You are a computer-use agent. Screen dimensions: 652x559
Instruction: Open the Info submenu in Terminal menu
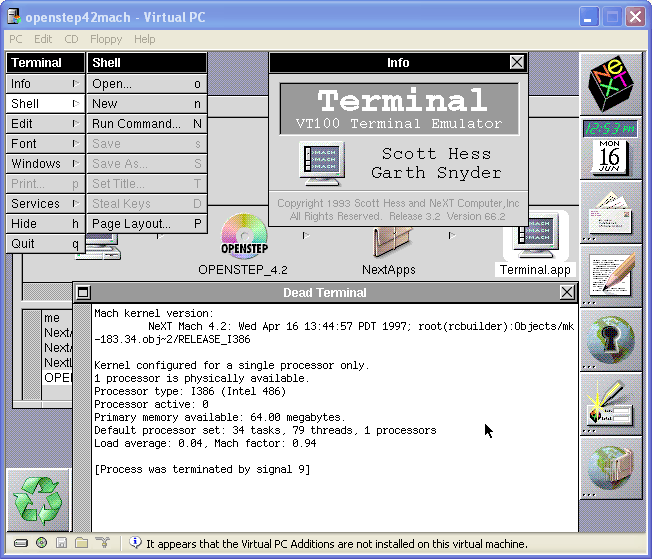click(45, 84)
